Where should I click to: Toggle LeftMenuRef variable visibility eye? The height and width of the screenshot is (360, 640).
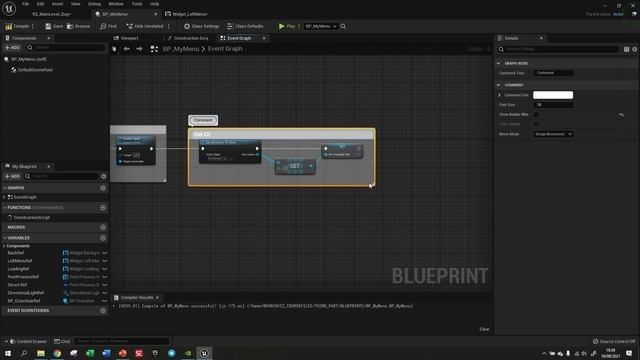tap(105, 261)
